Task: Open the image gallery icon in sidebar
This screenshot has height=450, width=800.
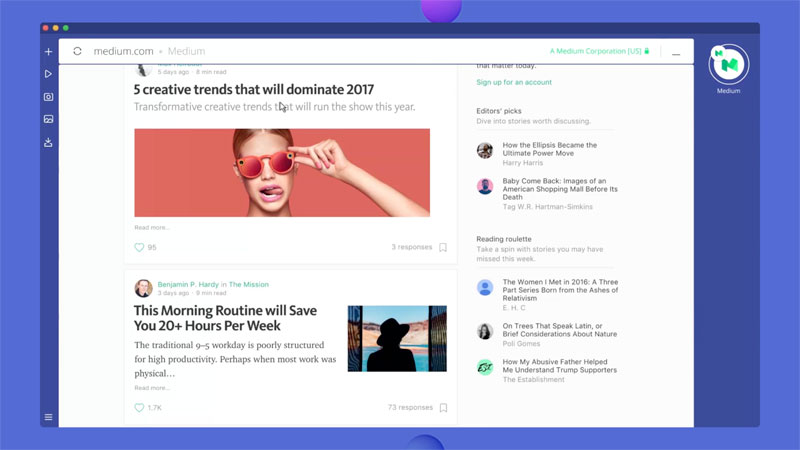Action: [x=48, y=119]
